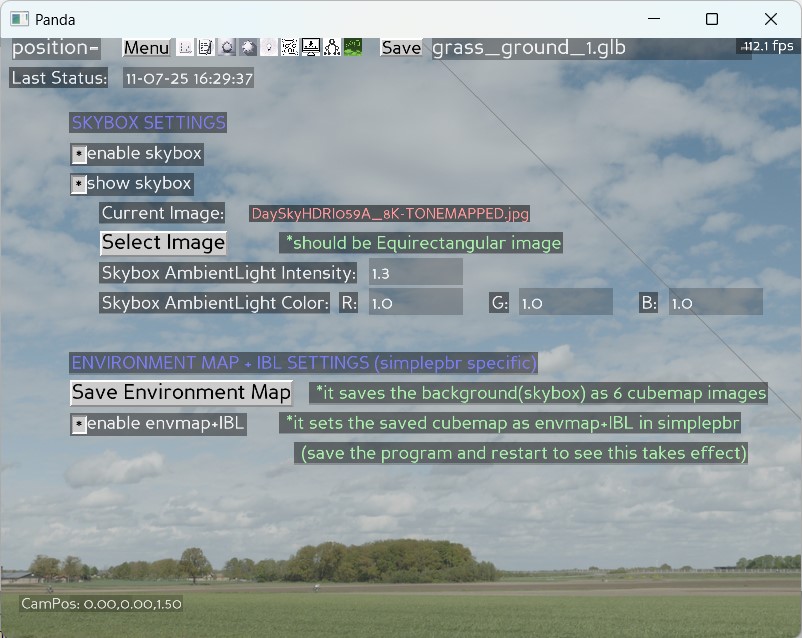Click the chart axes icon in toolbar
The image size is (802, 638).
tap(185, 47)
